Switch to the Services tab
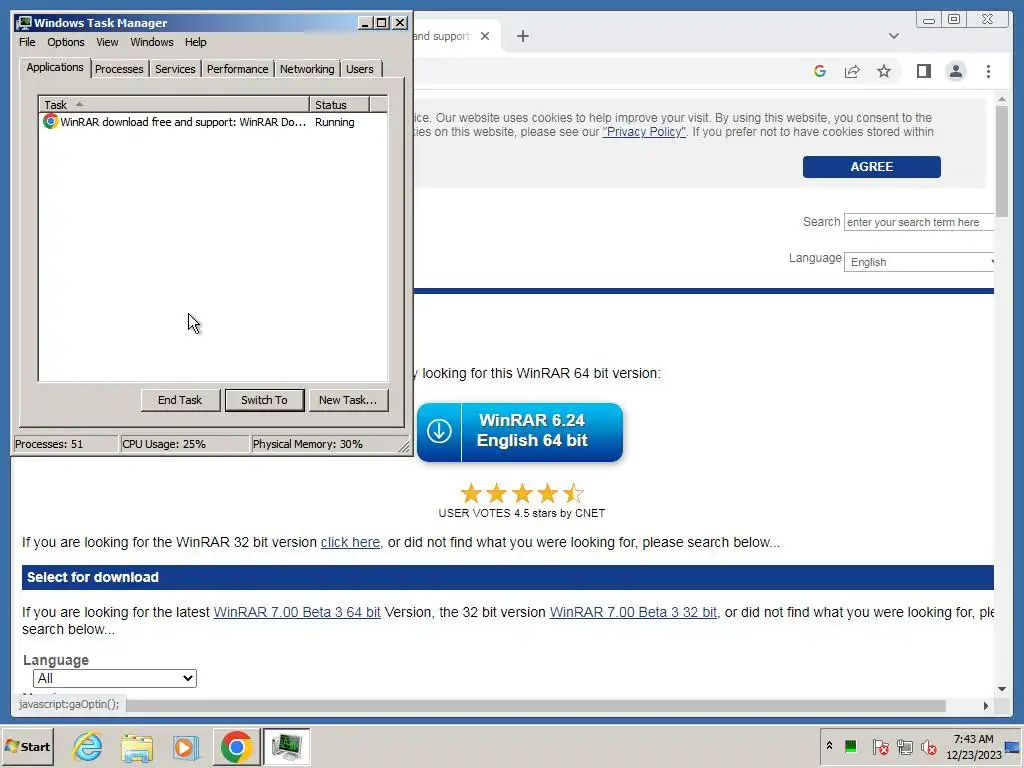 coord(175,69)
